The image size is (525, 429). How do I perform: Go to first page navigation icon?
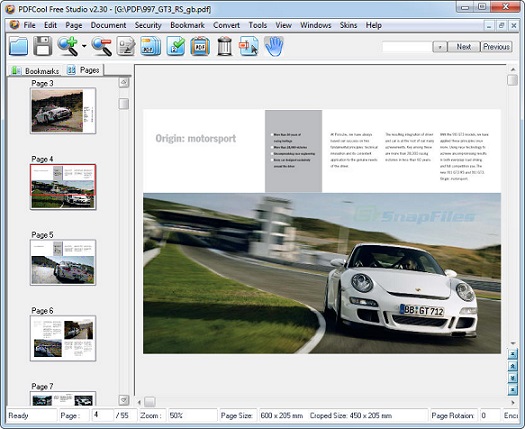click(513, 353)
